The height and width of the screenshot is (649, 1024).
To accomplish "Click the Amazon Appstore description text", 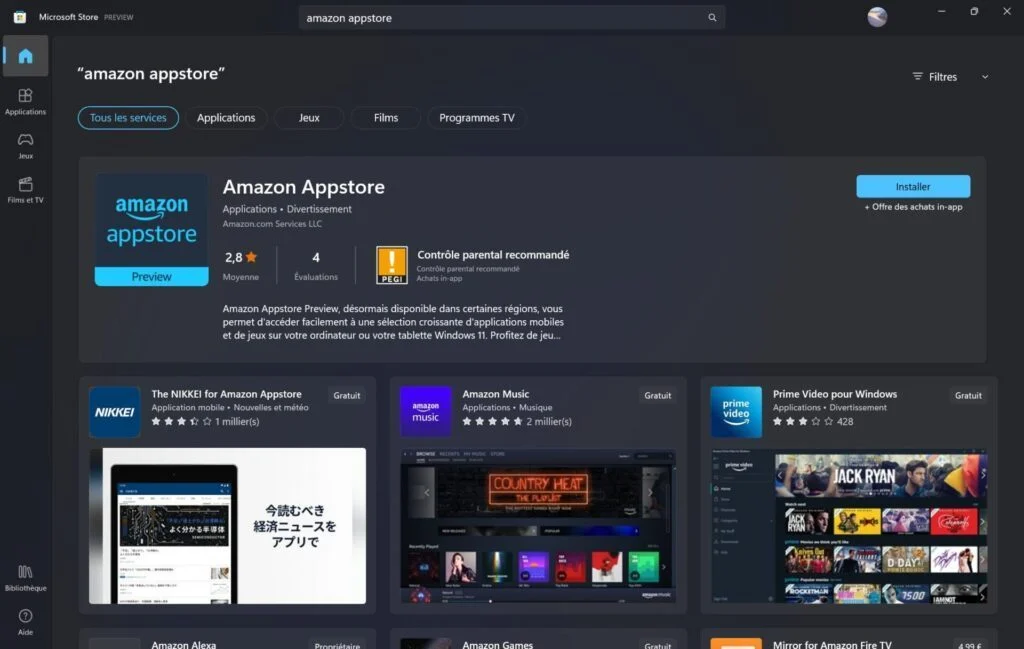I will coord(392,322).
